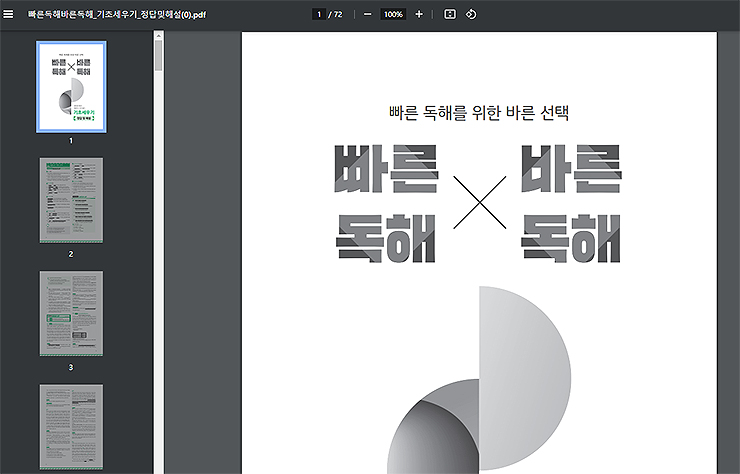Image resolution: width=740 pixels, height=474 pixels.
Task: Open page 3 thumbnail
Action: click(x=71, y=313)
